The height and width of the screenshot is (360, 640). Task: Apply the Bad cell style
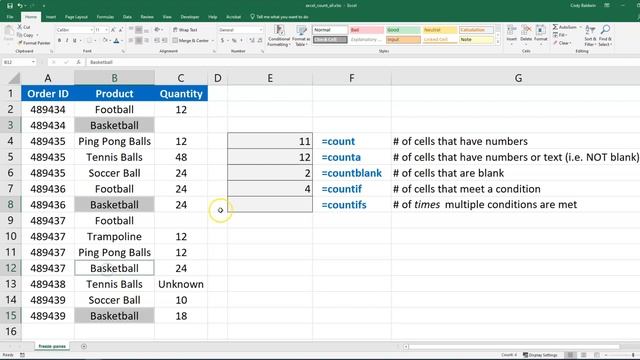click(x=367, y=30)
